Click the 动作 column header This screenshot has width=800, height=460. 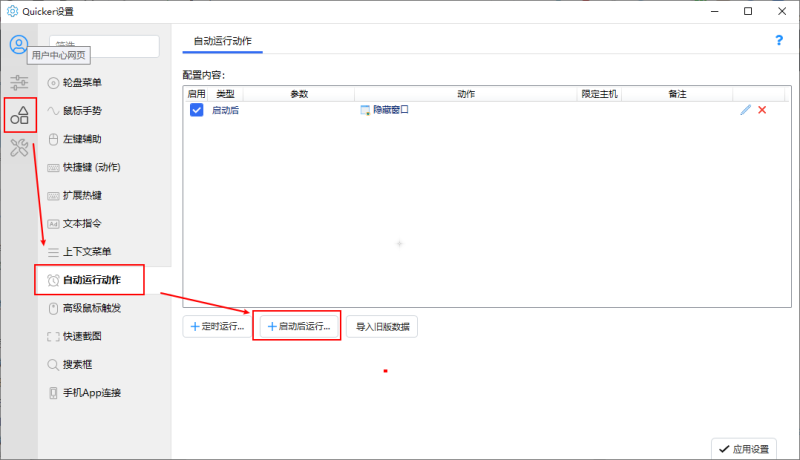(x=466, y=94)
